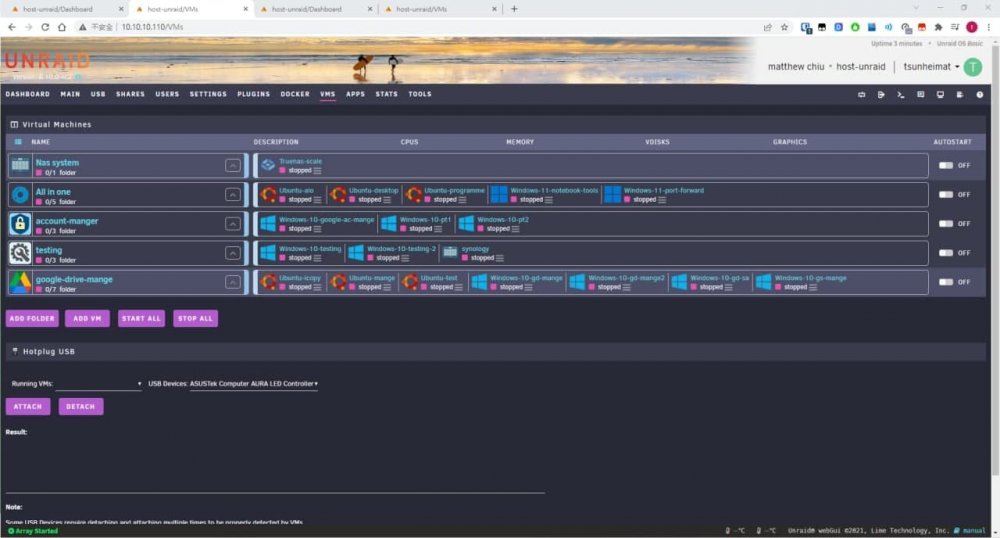Click the Windows-10-google-ac-mange VM icon
Screen dimensions: 1000x538
click(268, 224)
